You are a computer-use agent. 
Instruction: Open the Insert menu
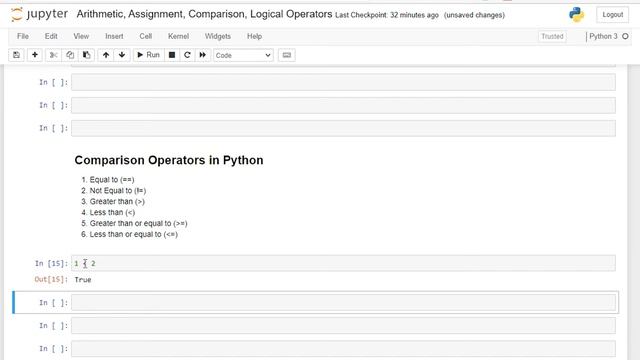tap(114, 36)
